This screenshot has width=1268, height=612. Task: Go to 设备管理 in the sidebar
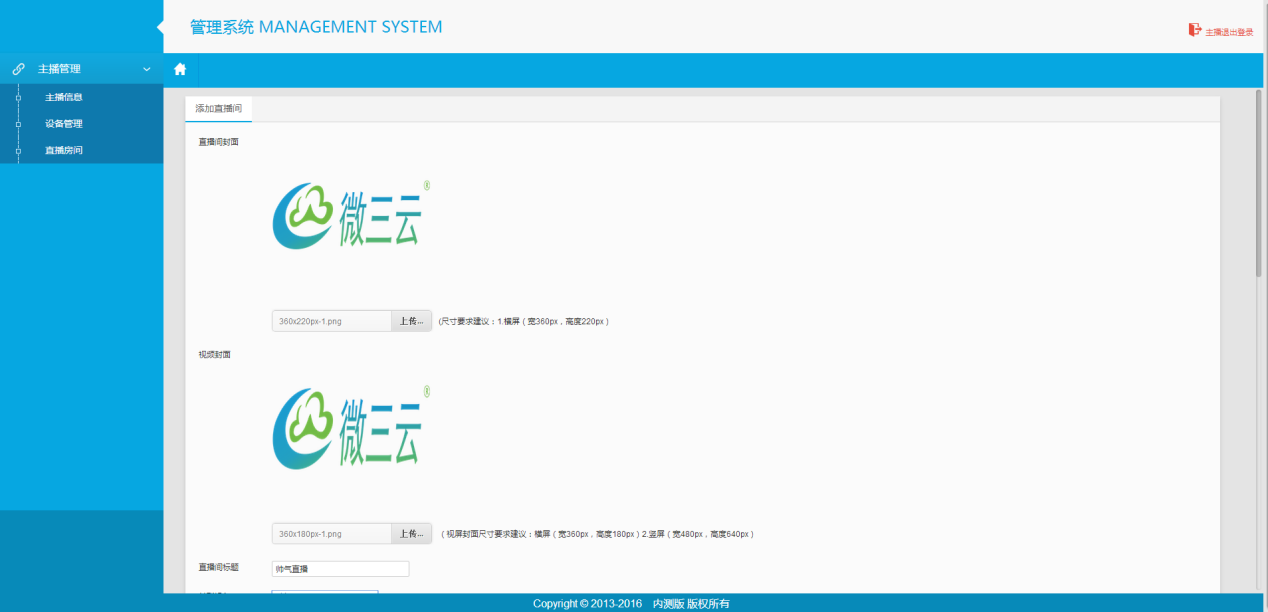point(63,124)
